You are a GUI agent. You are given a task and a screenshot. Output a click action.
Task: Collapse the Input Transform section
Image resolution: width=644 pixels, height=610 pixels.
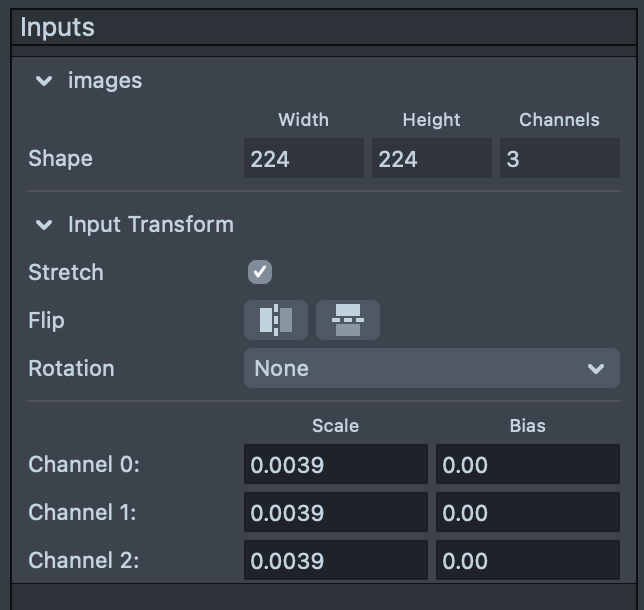pyautogui.click(x=44, y=225)
